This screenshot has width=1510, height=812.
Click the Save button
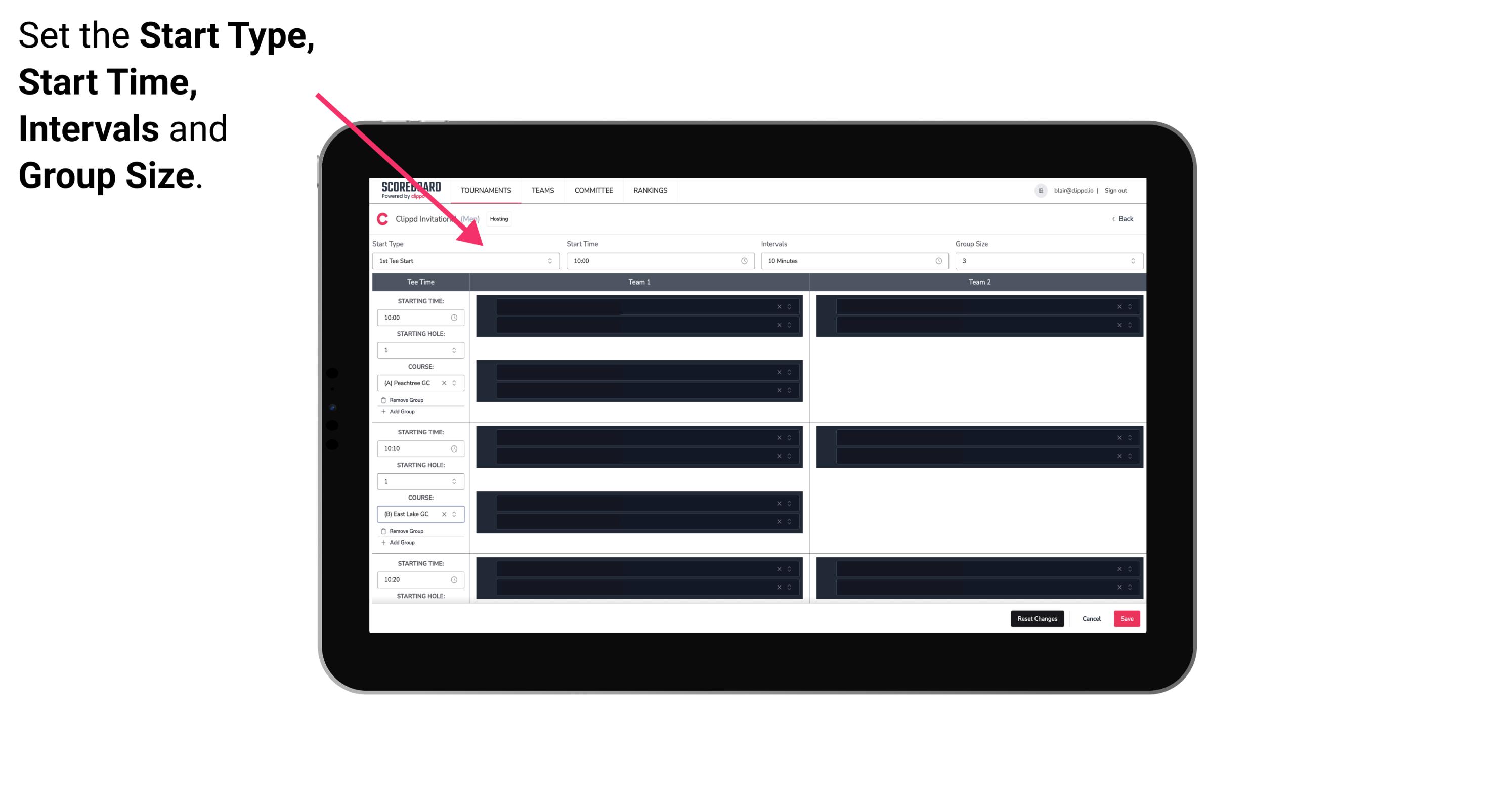pyautogui.click(x=1127, y=618)
